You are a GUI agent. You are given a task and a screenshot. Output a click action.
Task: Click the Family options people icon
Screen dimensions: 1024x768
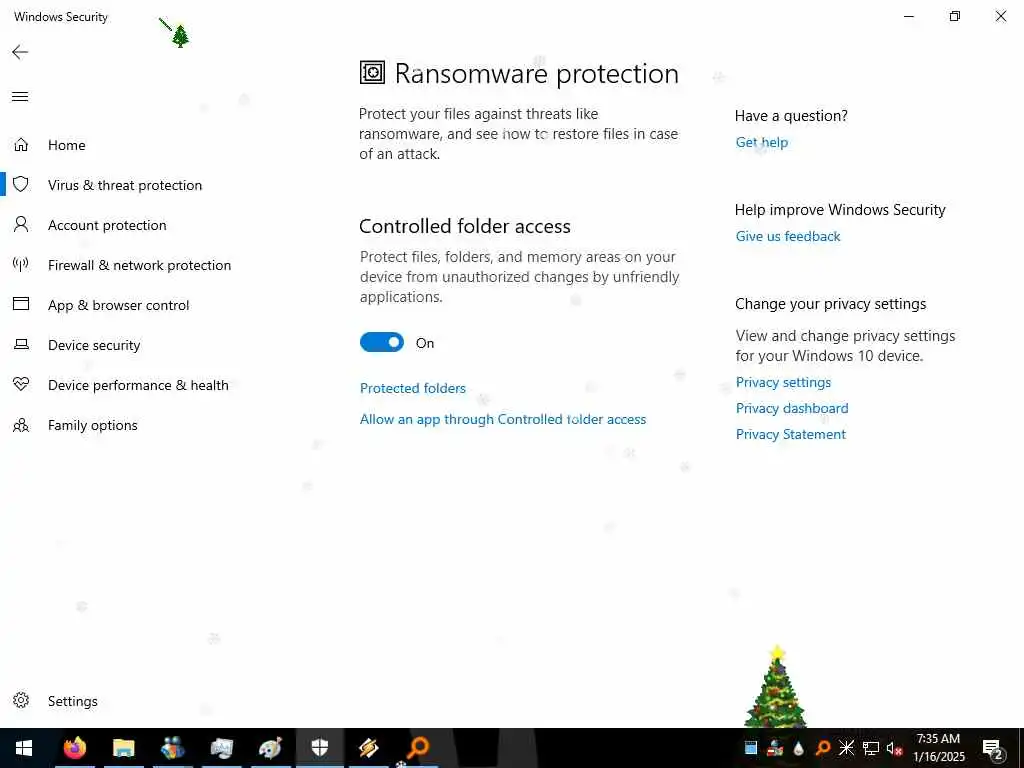tap(21, 425)
